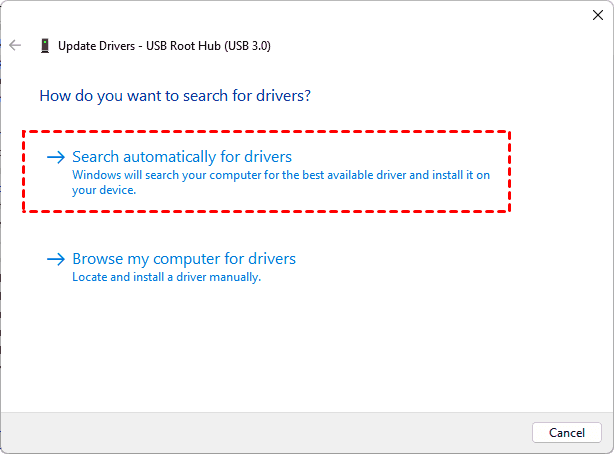Select Browse my computer for drivers

[x=184, y=259]
